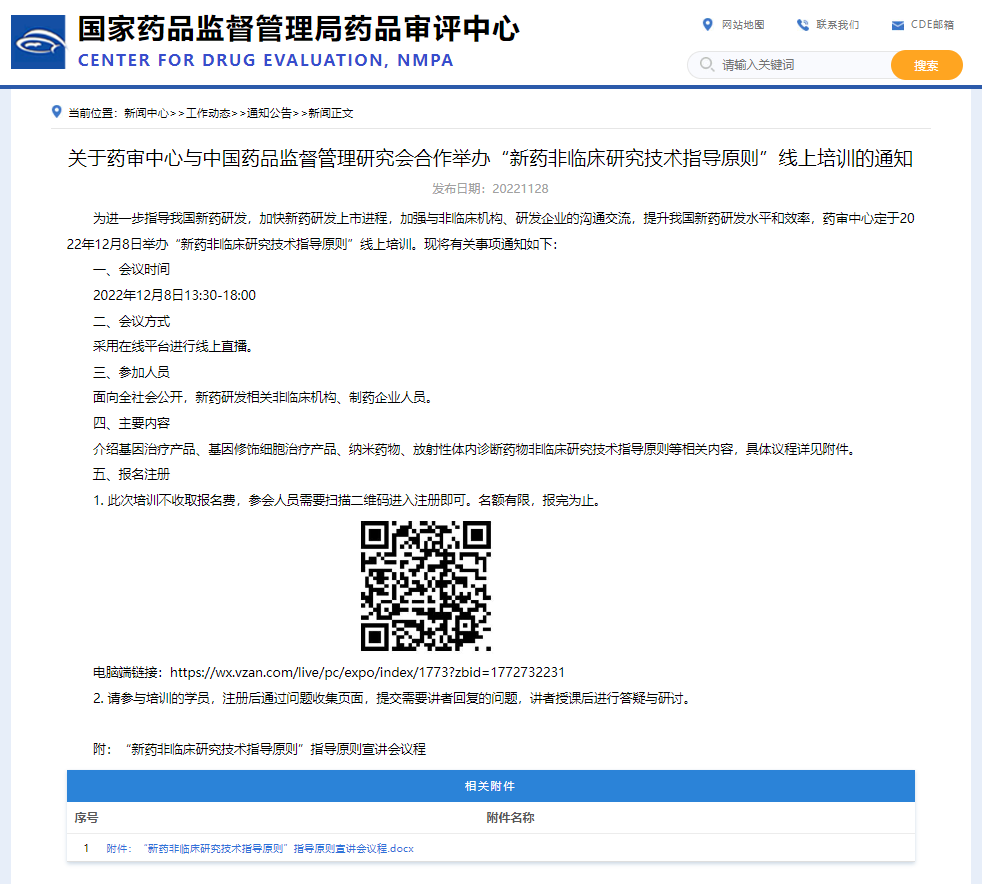Viewport: 982px width, 884px height.
Task: Click the heading 四、主要内容
Action: pyautogui.click(x=132, y=423)
